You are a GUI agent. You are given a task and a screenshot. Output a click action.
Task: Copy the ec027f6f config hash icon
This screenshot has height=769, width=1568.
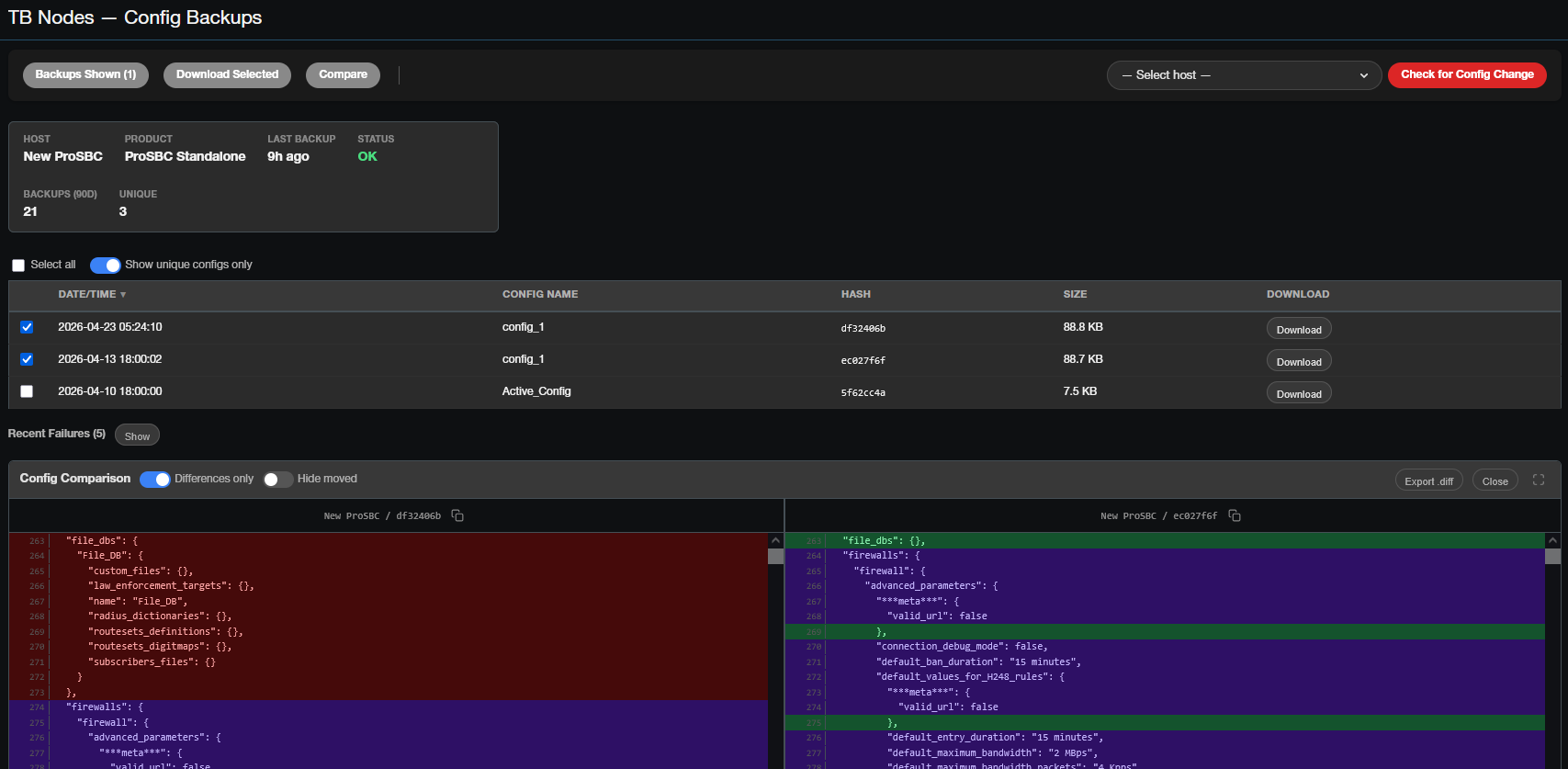(1235, 515)
